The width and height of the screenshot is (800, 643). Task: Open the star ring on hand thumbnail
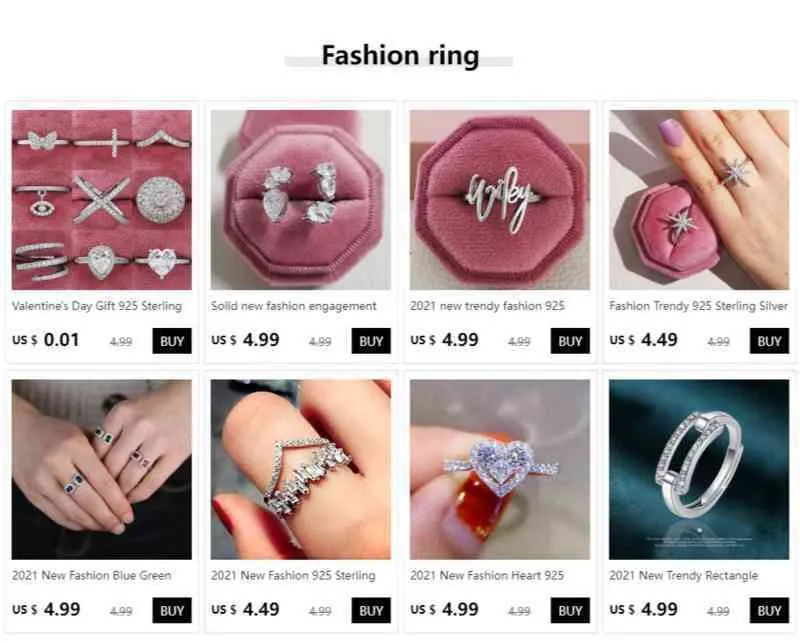click(x=698, y=200)
